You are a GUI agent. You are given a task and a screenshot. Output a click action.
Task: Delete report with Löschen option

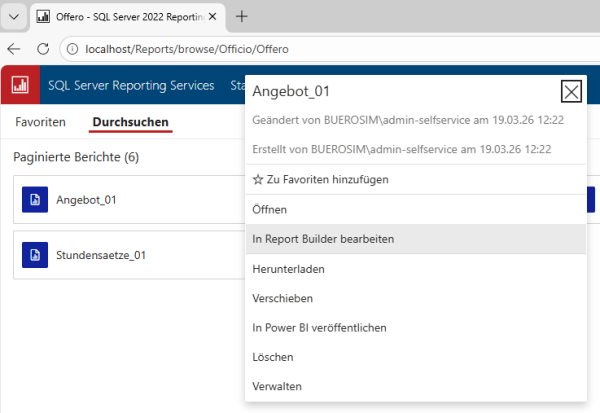coord(272,357)
